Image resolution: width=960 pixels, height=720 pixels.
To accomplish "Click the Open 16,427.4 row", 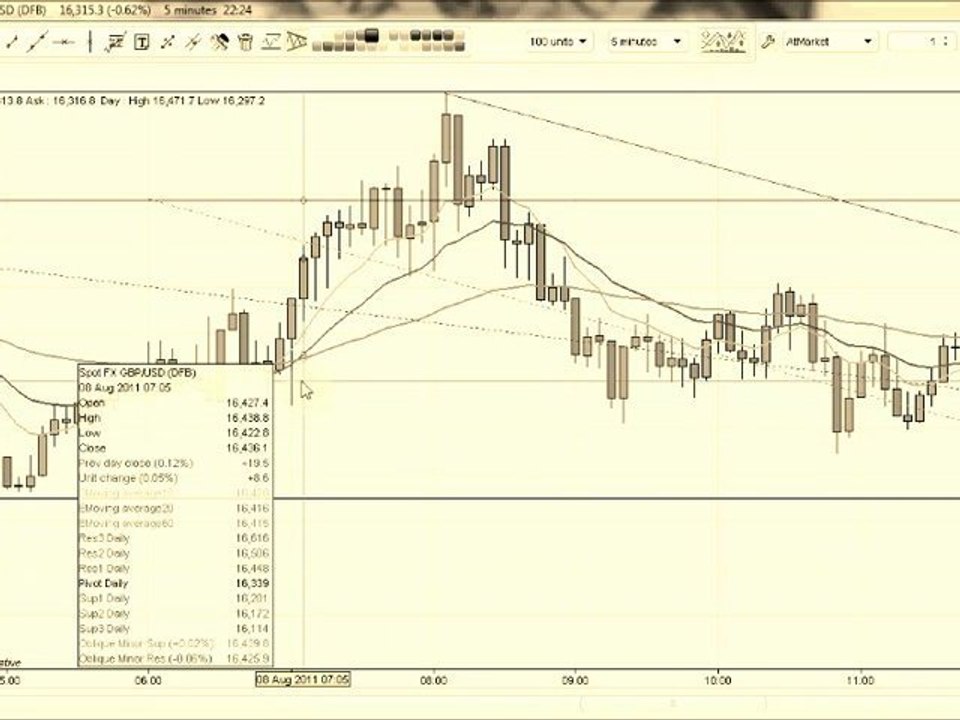I will coord(174,403).
